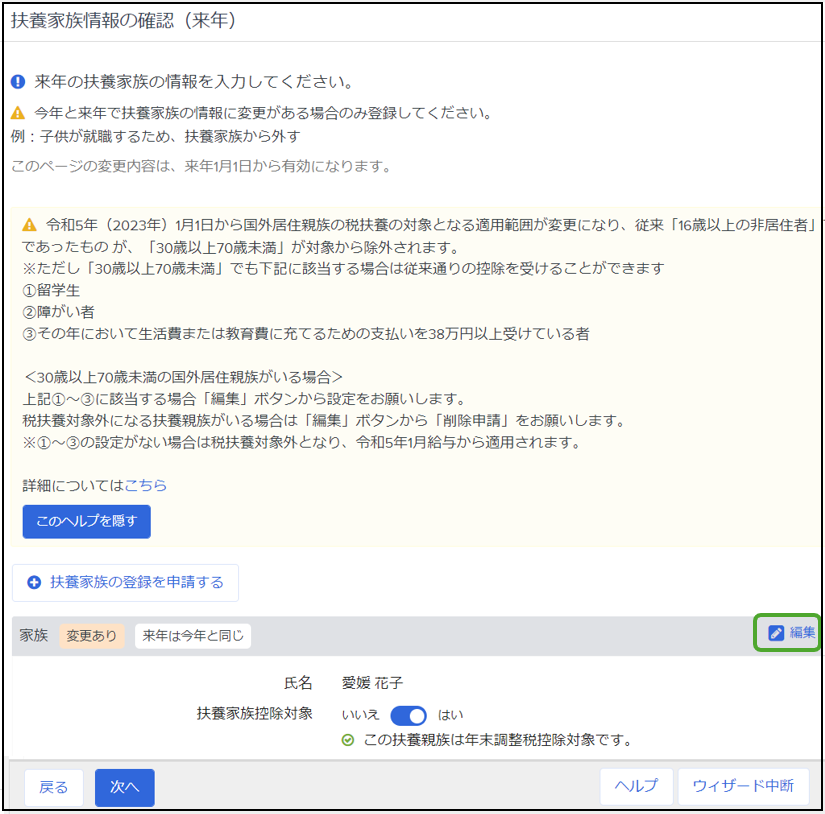Click the はい label beside the switch

coord(451,715)
